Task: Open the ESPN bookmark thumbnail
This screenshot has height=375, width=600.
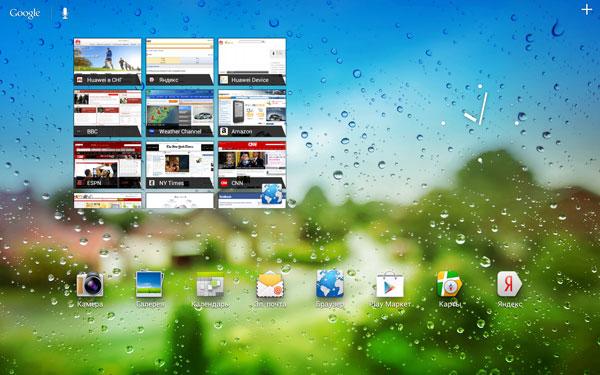Action: (108, 165)
